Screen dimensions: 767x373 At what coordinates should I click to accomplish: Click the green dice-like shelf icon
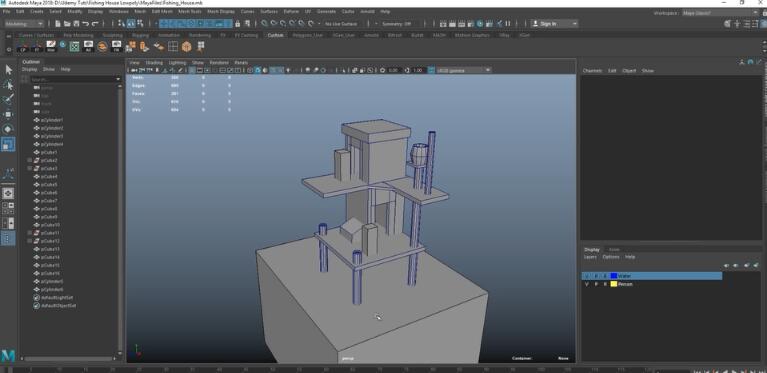(x=74, y=46)
